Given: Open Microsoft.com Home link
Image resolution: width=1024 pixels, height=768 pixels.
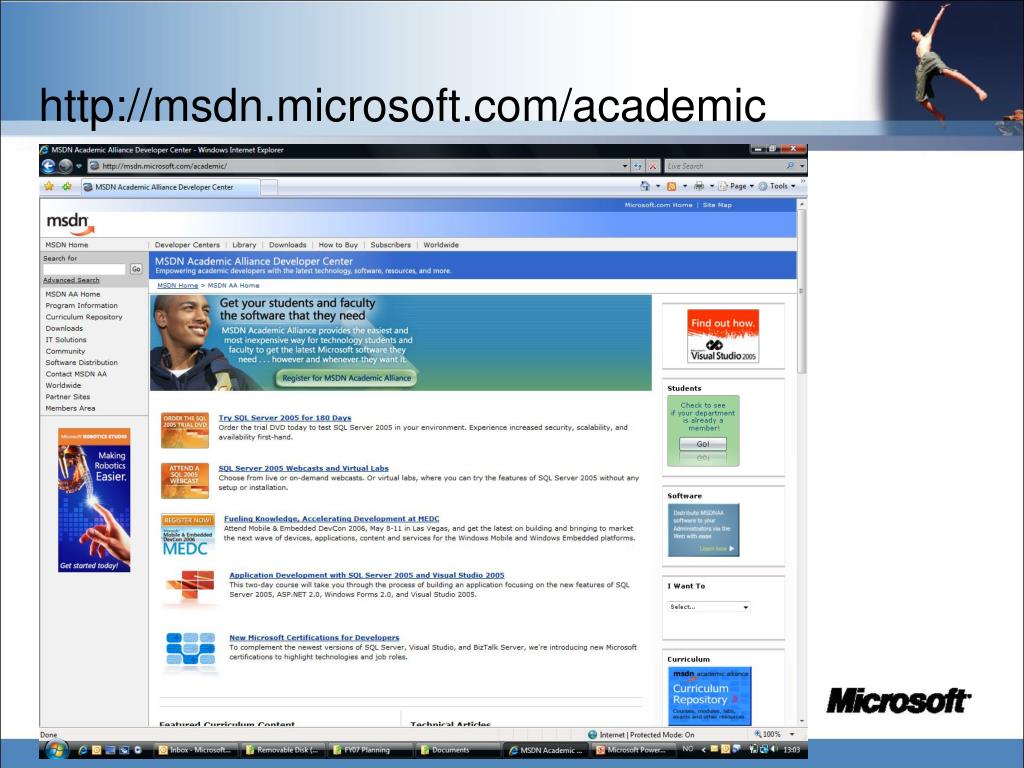Looking at the screenshot, I should (658, 205).
